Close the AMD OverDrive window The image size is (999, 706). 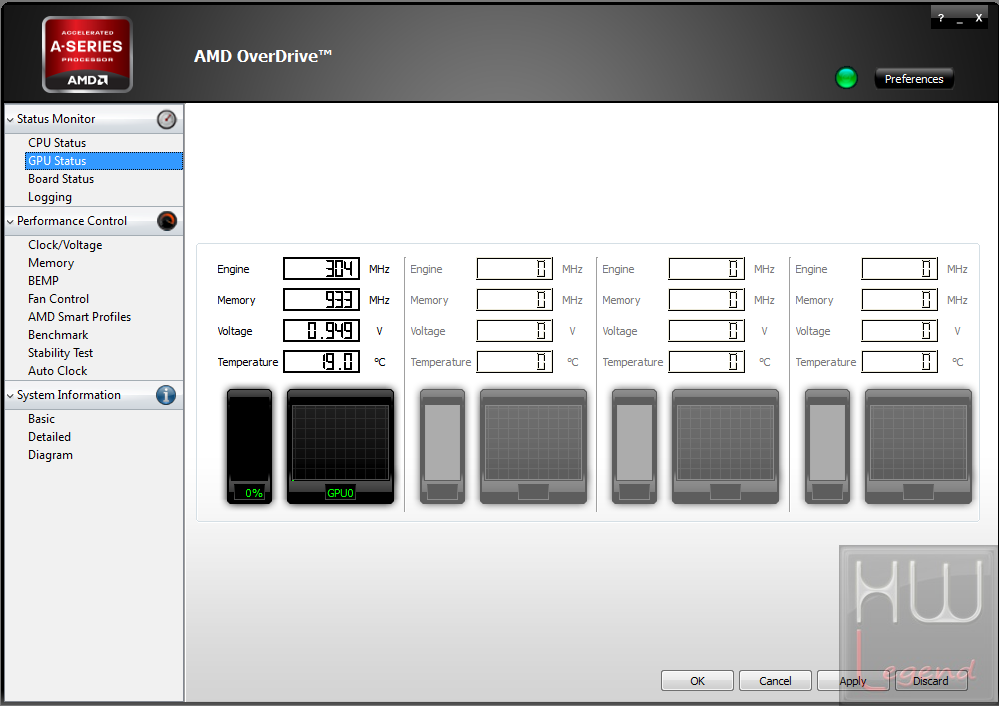[979, 18]
